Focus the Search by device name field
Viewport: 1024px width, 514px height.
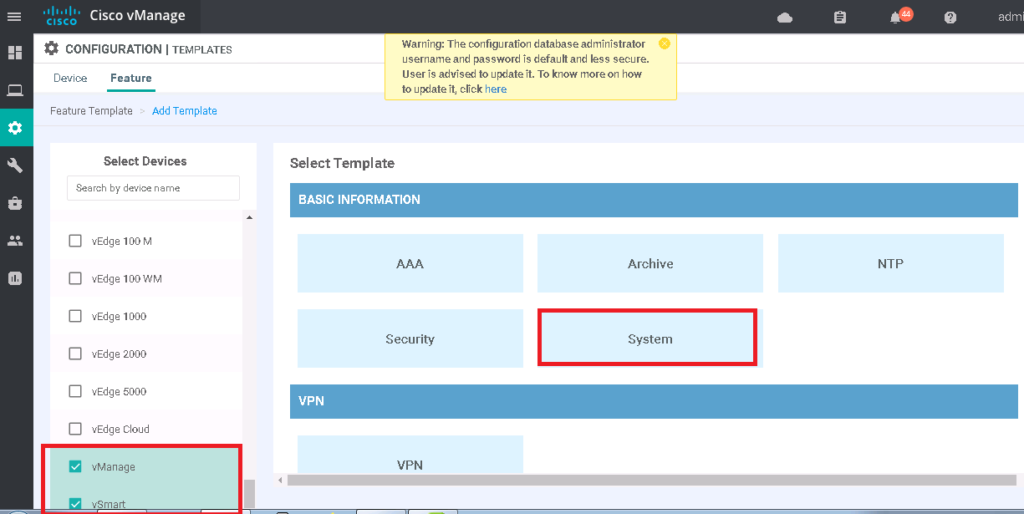153,188
